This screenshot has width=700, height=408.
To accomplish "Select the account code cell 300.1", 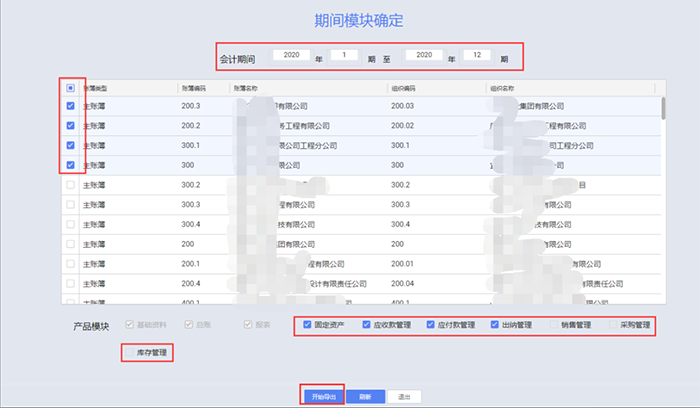I will 191,145.
